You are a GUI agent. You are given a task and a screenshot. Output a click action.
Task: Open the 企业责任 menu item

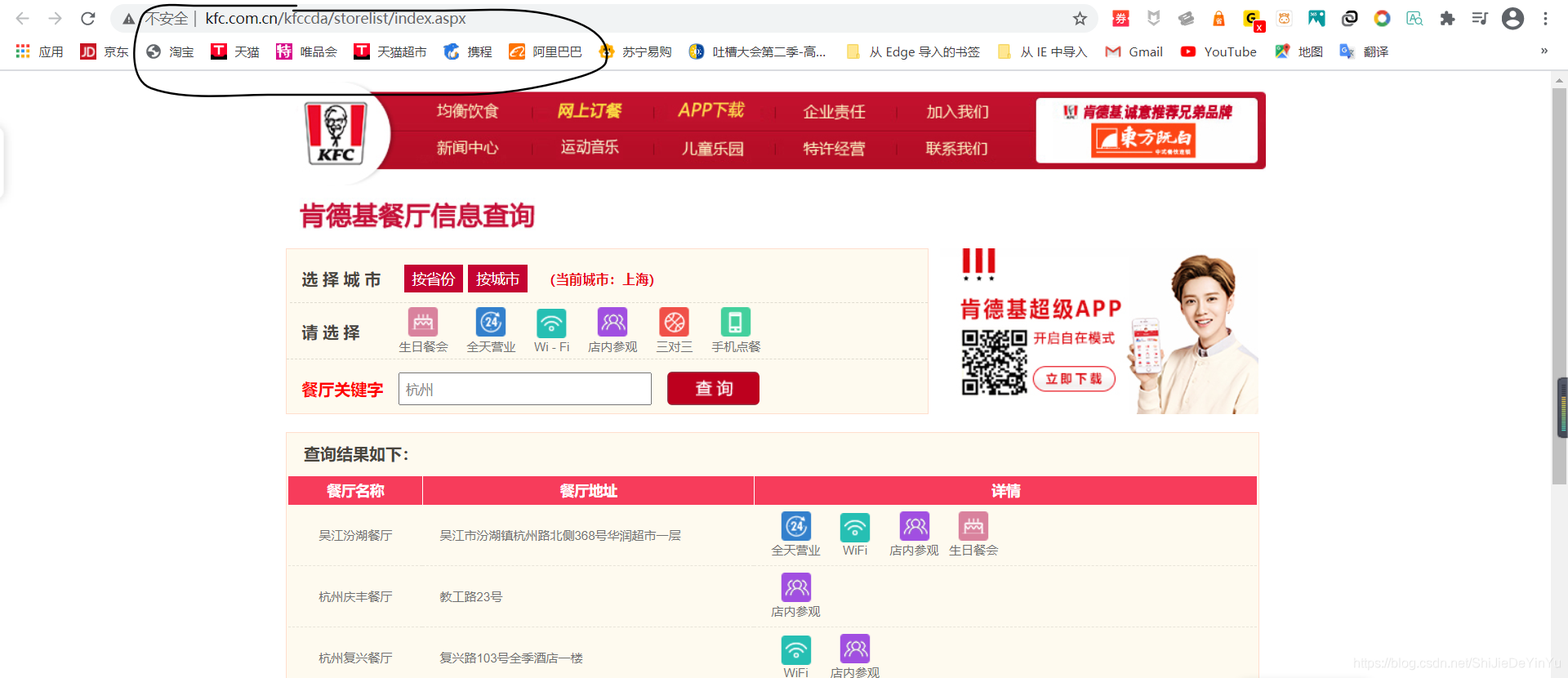834,112
